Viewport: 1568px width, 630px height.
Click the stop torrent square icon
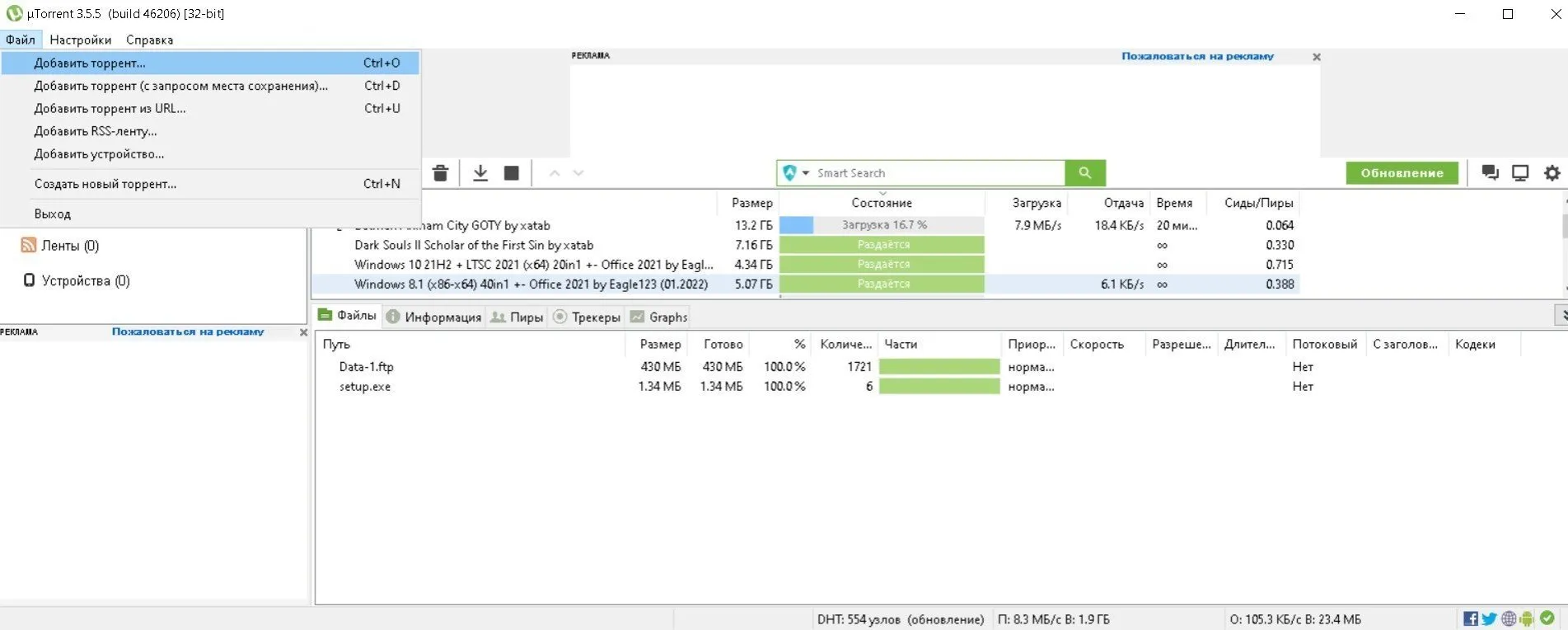coord(512,173)
